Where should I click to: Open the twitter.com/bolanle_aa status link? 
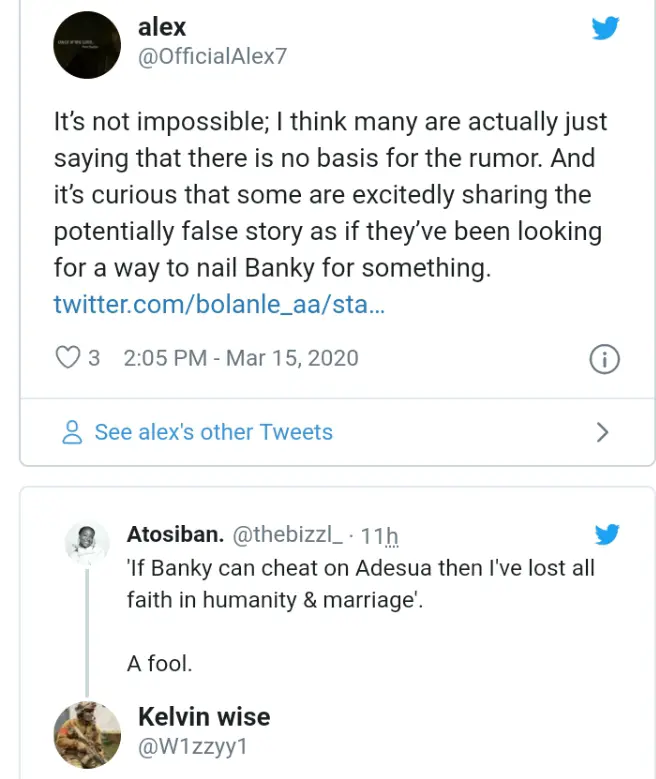tap(219, 304)
